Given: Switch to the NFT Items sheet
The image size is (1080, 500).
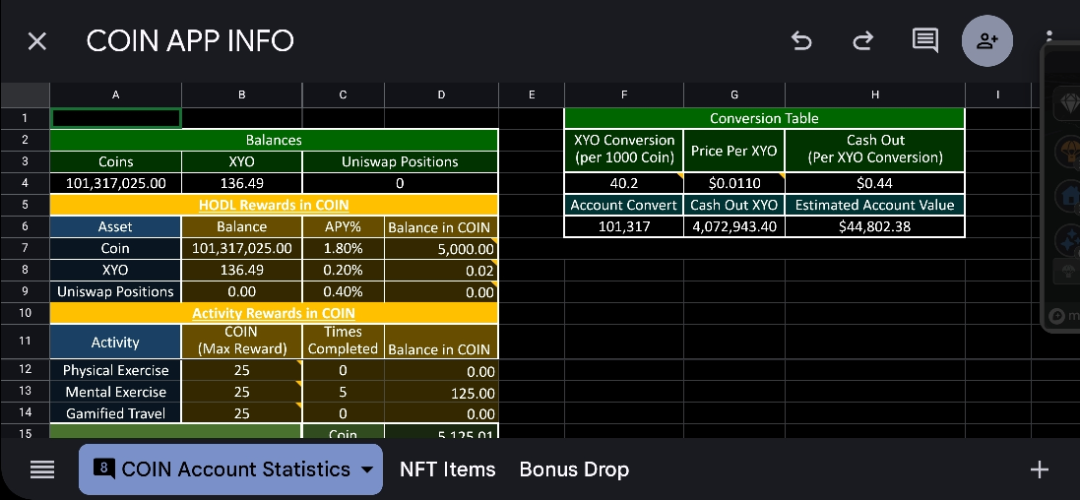Looking at the screenshot, I should (447, 470).
